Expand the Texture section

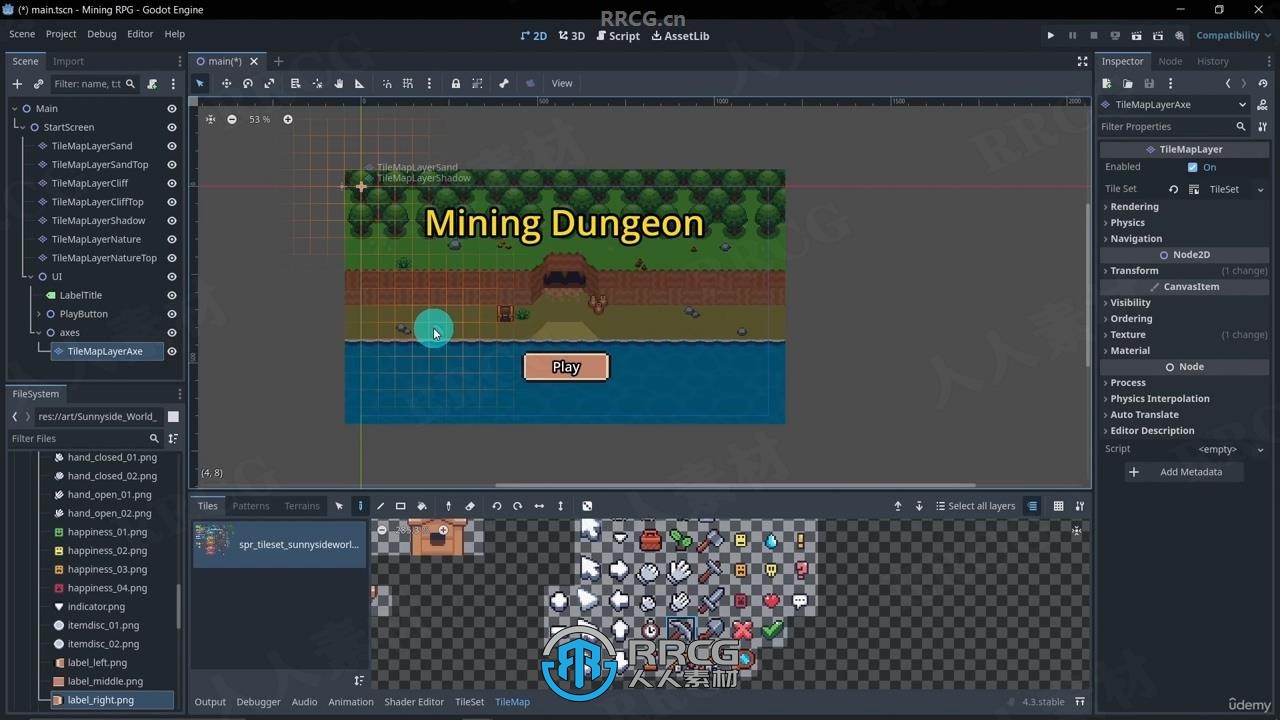coord(1128,335)
